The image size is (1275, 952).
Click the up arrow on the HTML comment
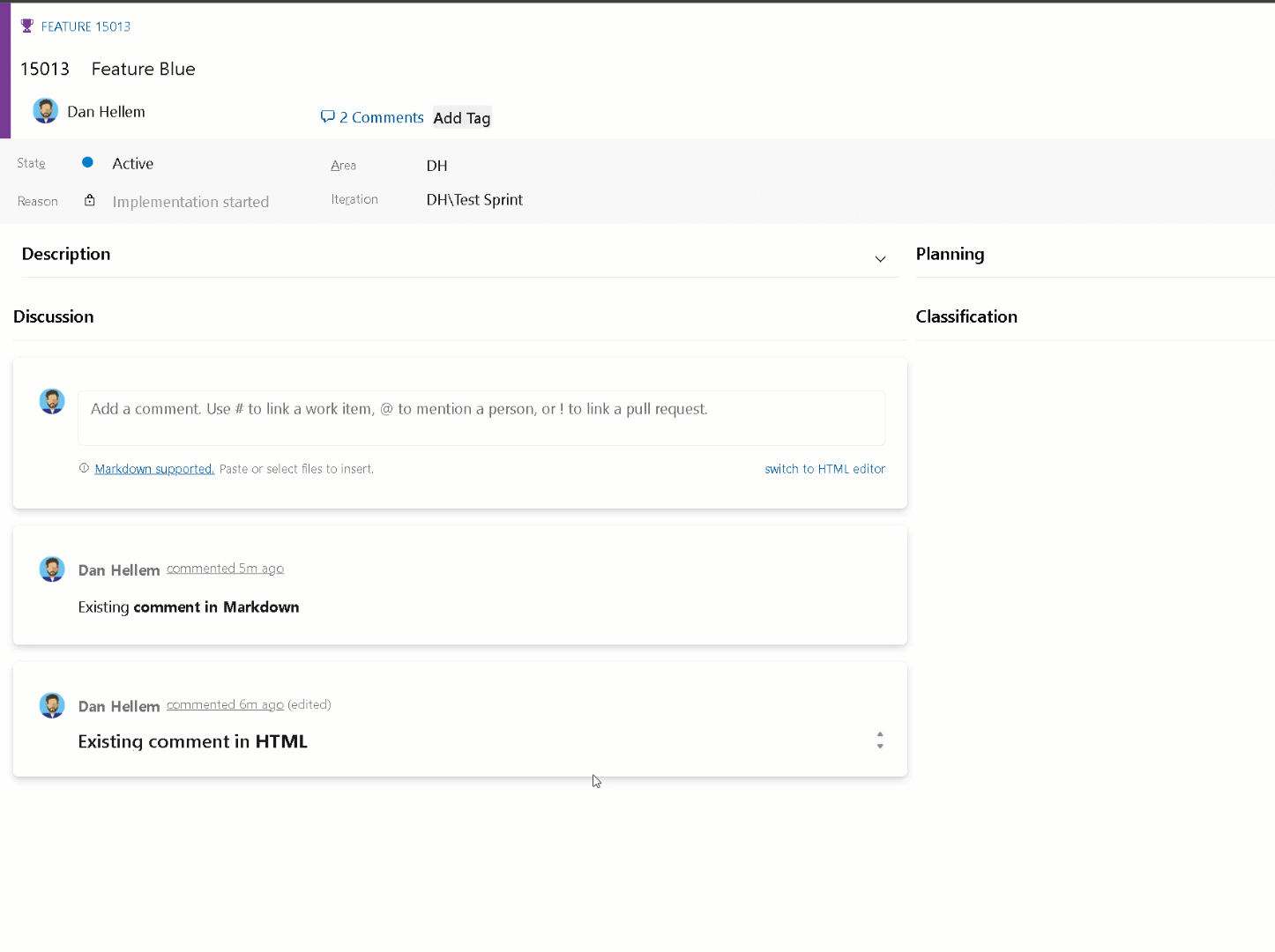click(x=879, y=735)
